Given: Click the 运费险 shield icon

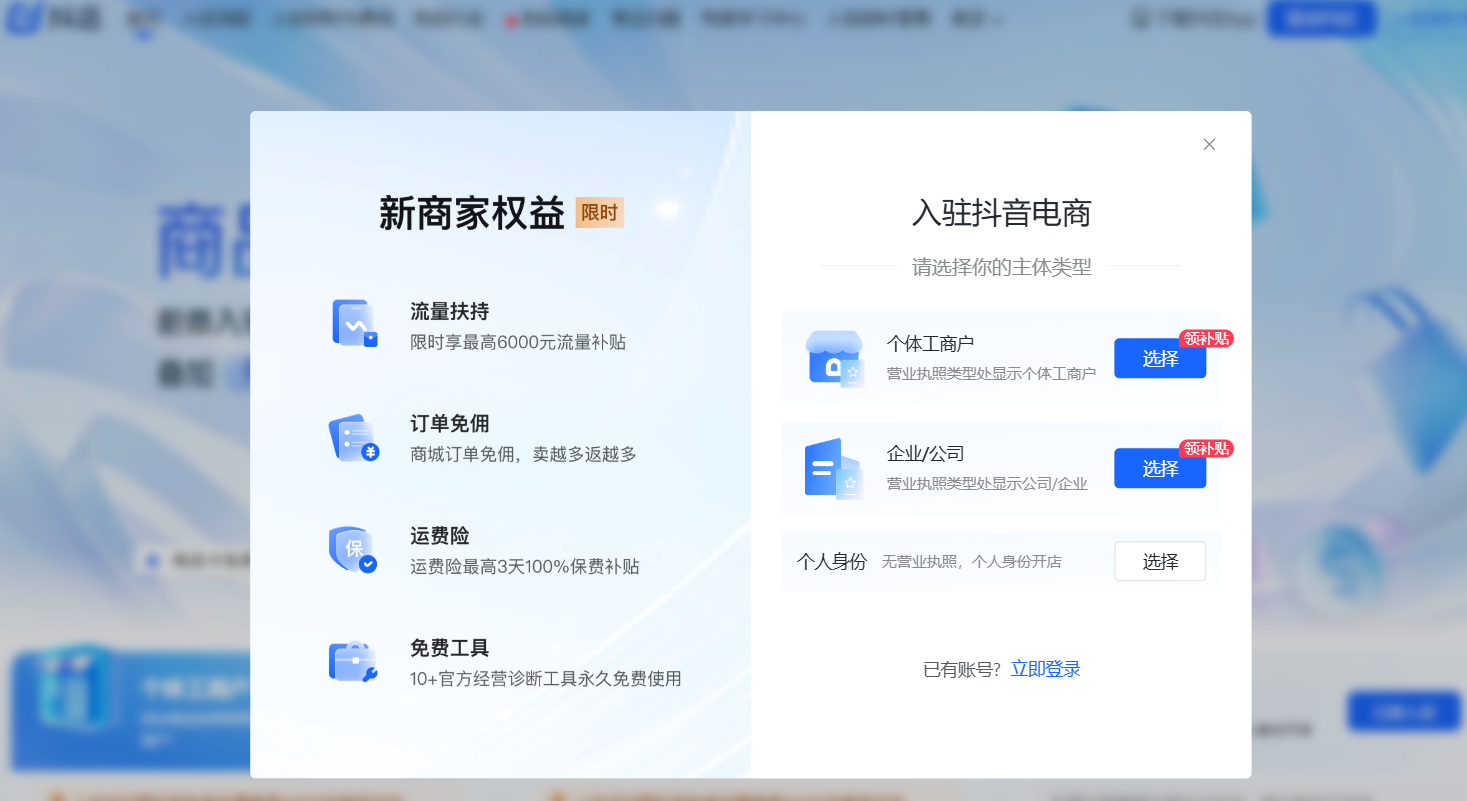Looking at the screenshot, I should [x=353, y=549].
